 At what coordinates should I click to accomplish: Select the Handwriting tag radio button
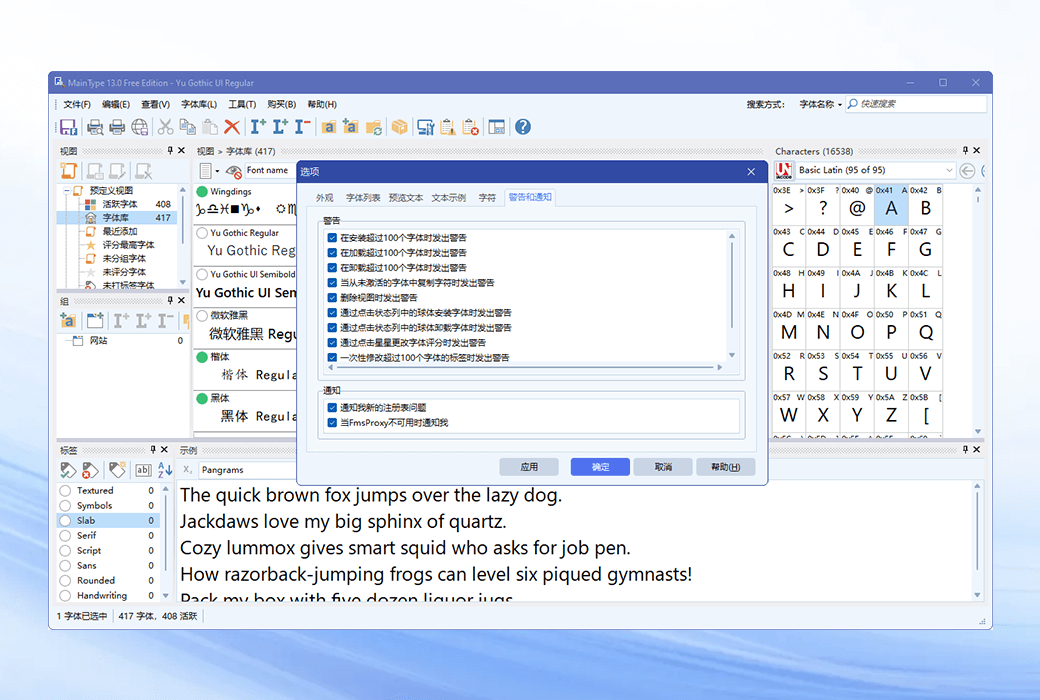pyautogui.click(x=65, y=596)
